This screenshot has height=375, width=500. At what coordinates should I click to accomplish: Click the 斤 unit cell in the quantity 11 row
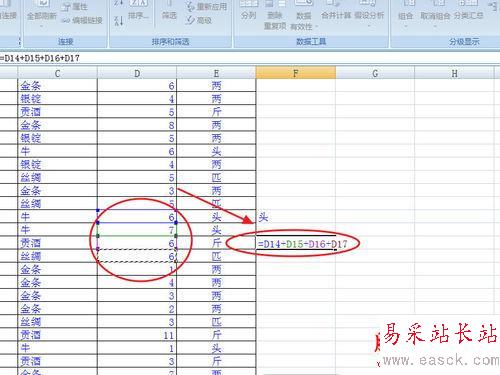216,335
